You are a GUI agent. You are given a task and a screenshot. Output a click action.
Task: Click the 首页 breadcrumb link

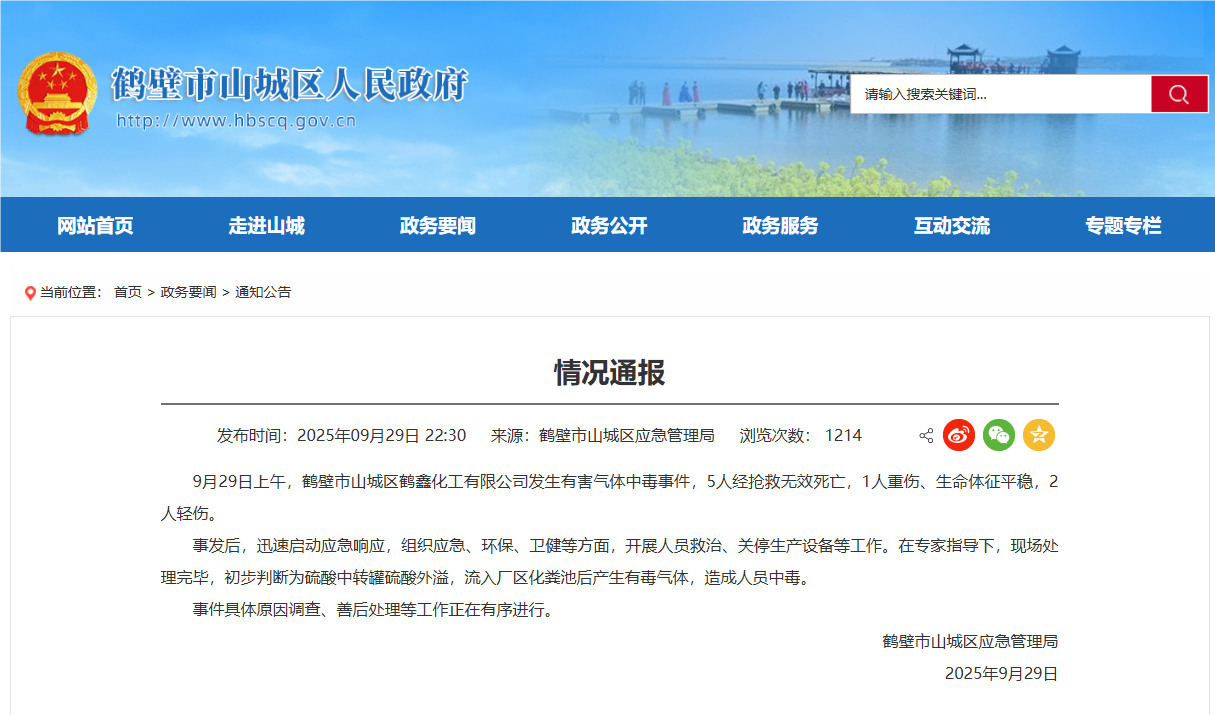[x=127, y=292]
